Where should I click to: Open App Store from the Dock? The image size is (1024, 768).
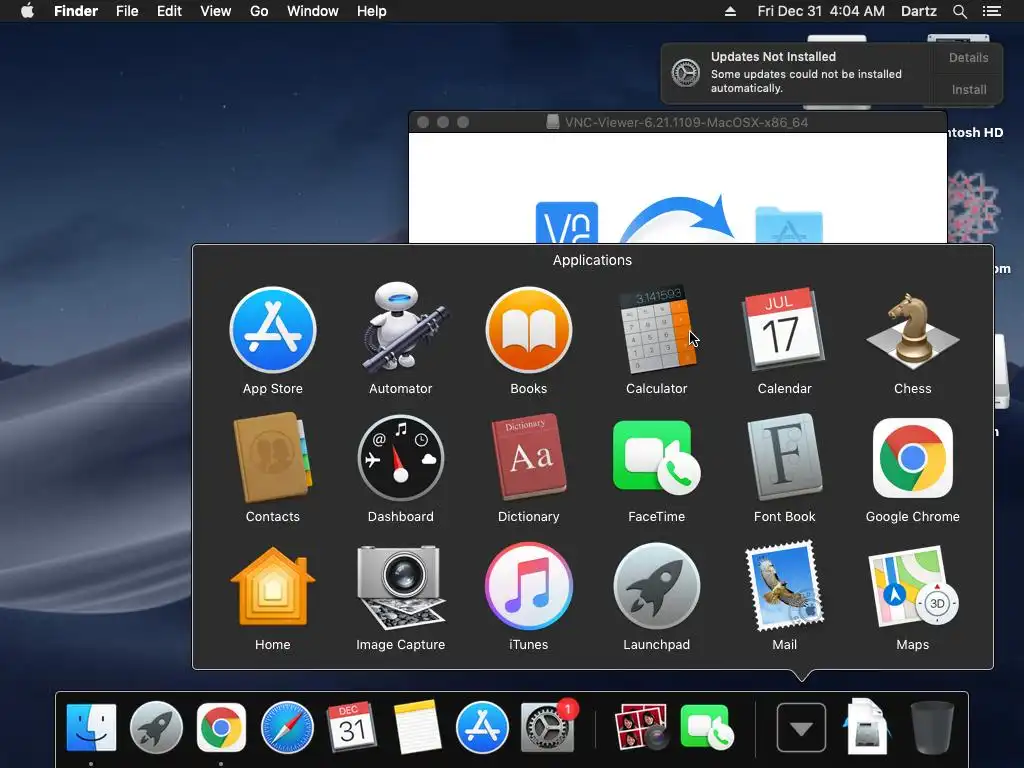[482, 727]
